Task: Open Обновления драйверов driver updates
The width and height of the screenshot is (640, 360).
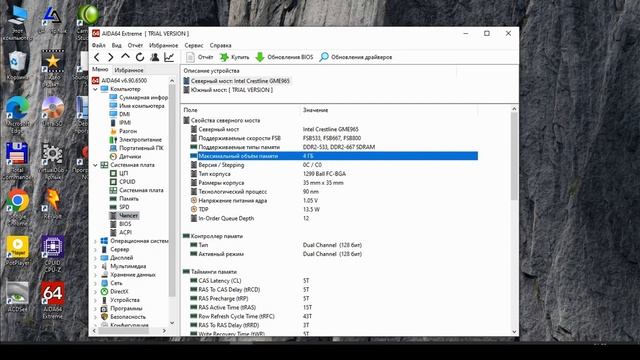Action: pyautogui.click(x=356, y=57)
